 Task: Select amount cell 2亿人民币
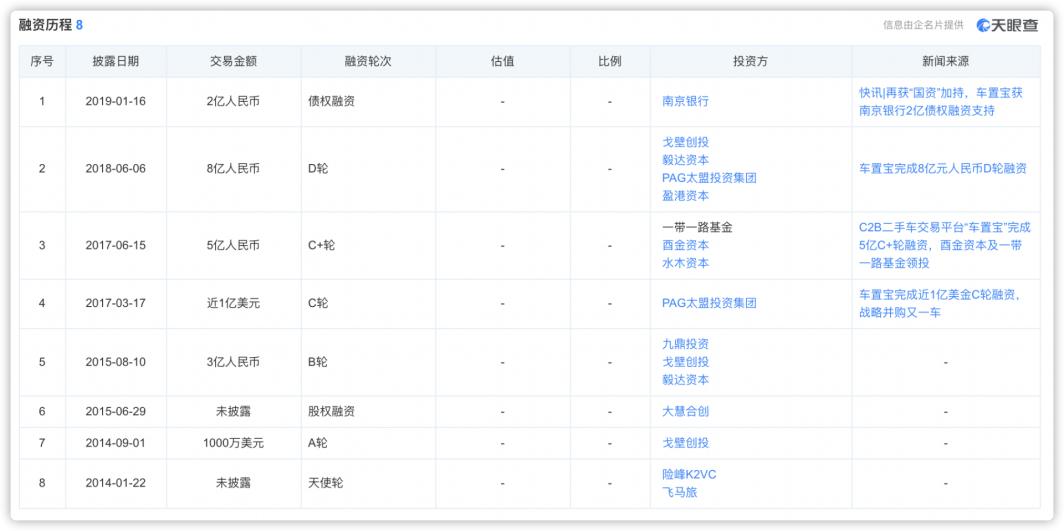coord(233,101)
